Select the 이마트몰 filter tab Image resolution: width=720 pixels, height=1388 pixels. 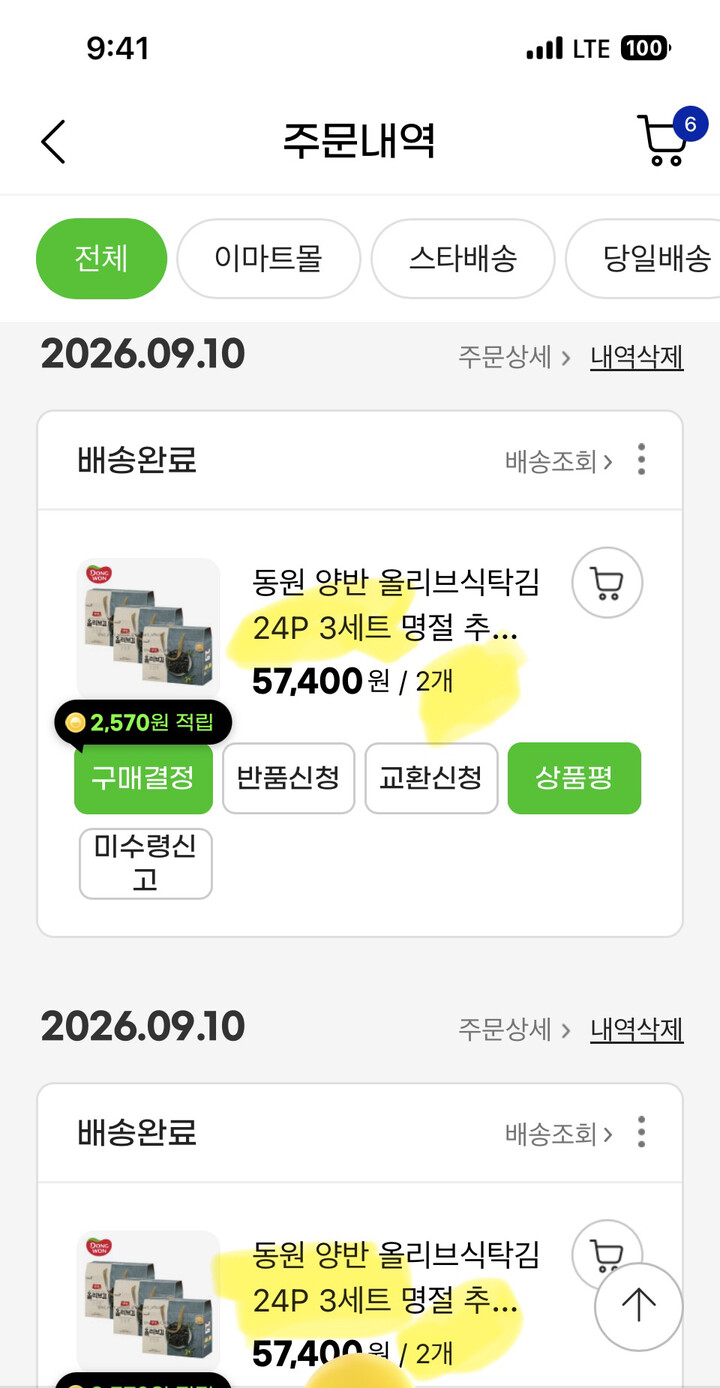point(268,258)
